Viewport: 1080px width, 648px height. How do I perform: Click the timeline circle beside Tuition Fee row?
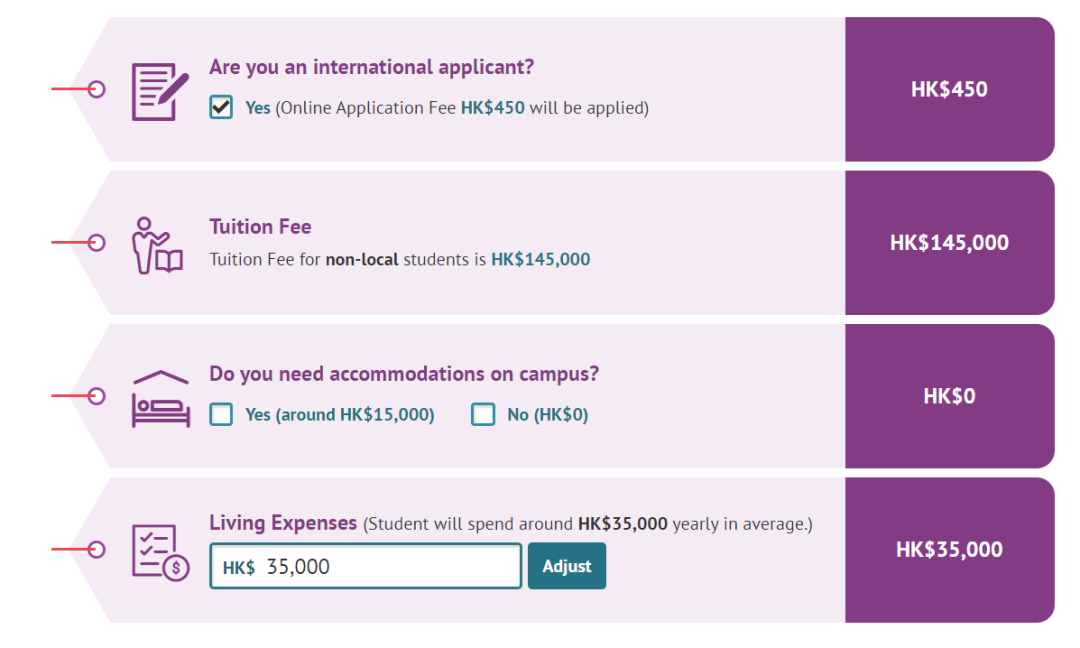[96, 242]
